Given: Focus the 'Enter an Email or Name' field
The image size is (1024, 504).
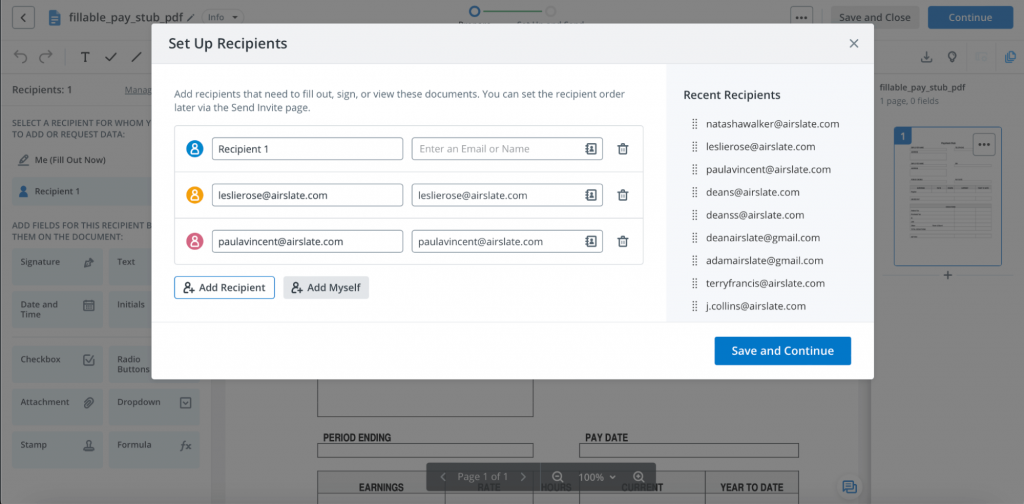Looking at the screenshot, I should tap(498, 149).
